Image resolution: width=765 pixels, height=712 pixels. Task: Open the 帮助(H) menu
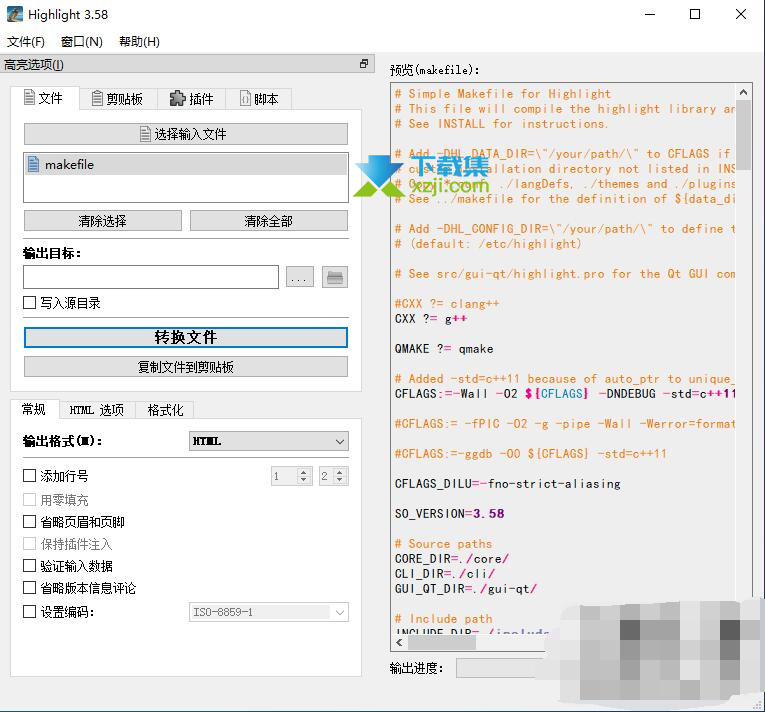139,41
